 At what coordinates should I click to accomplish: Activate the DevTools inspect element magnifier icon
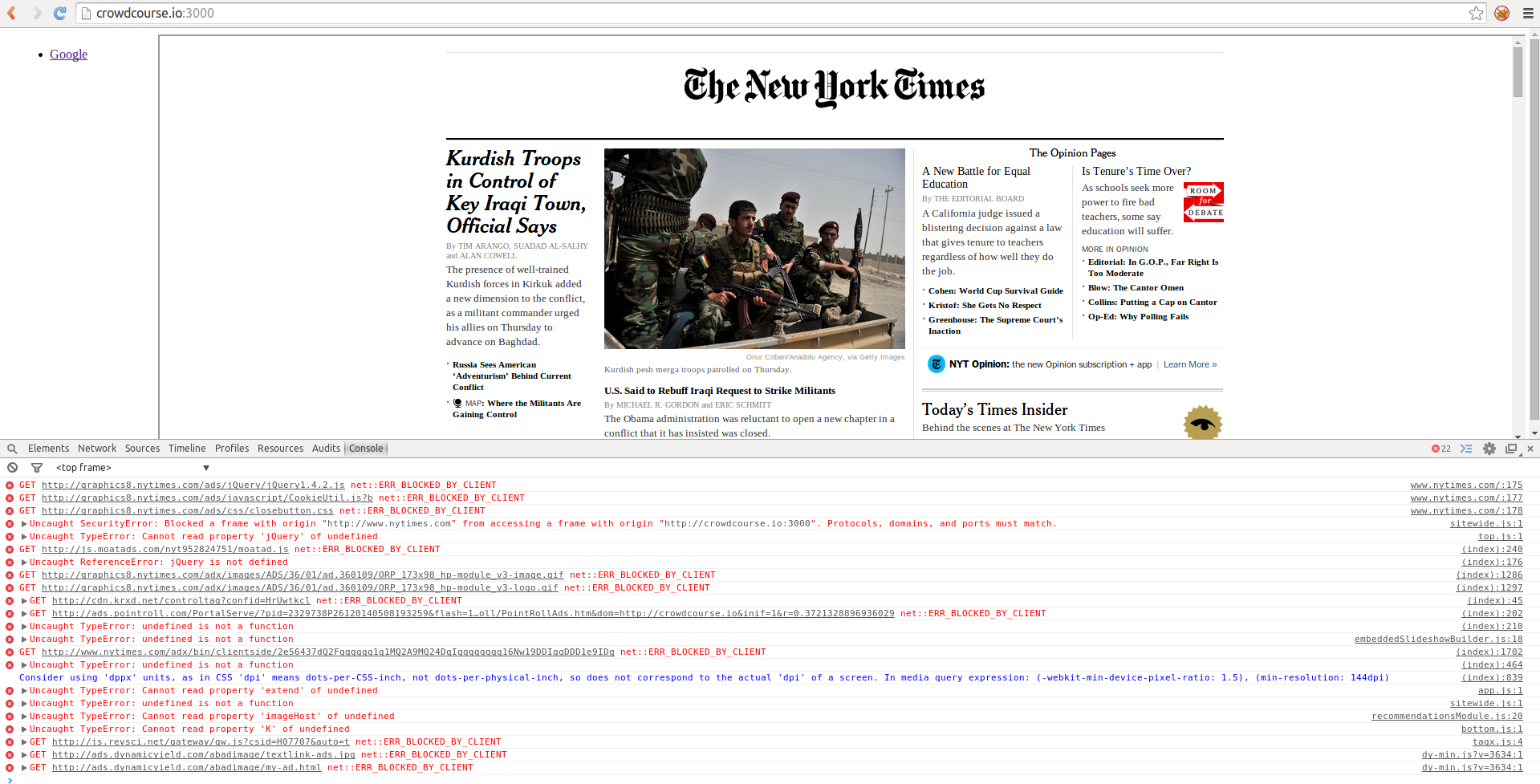12,449
